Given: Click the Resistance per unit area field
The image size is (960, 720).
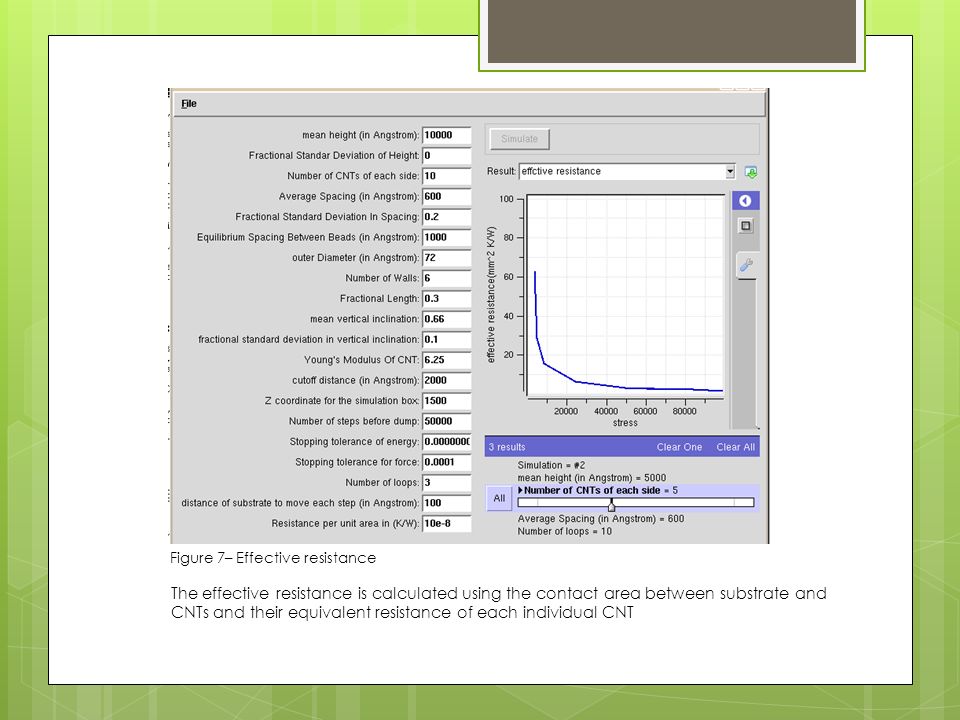Looking at the screenshot, I should 446,523.
